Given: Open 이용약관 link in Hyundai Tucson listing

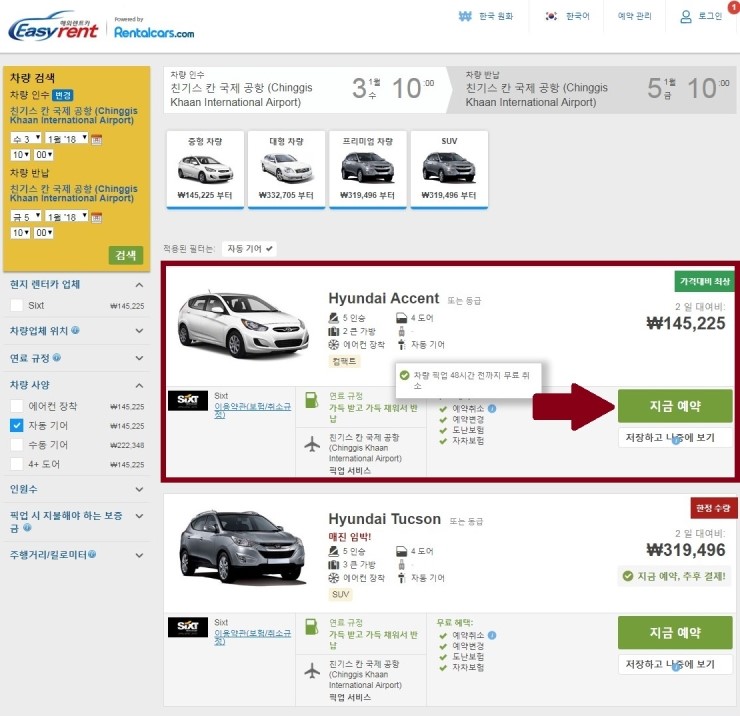Looking at the screenshot, I should click(x=252, y=637).
